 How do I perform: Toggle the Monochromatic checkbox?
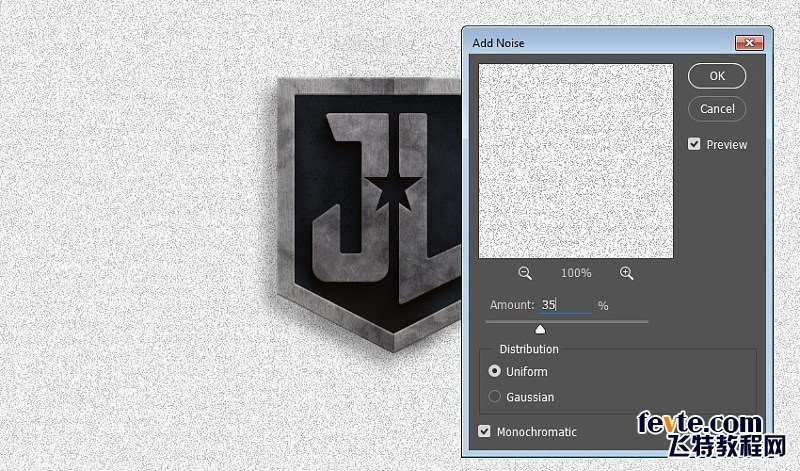coord(485,432)
